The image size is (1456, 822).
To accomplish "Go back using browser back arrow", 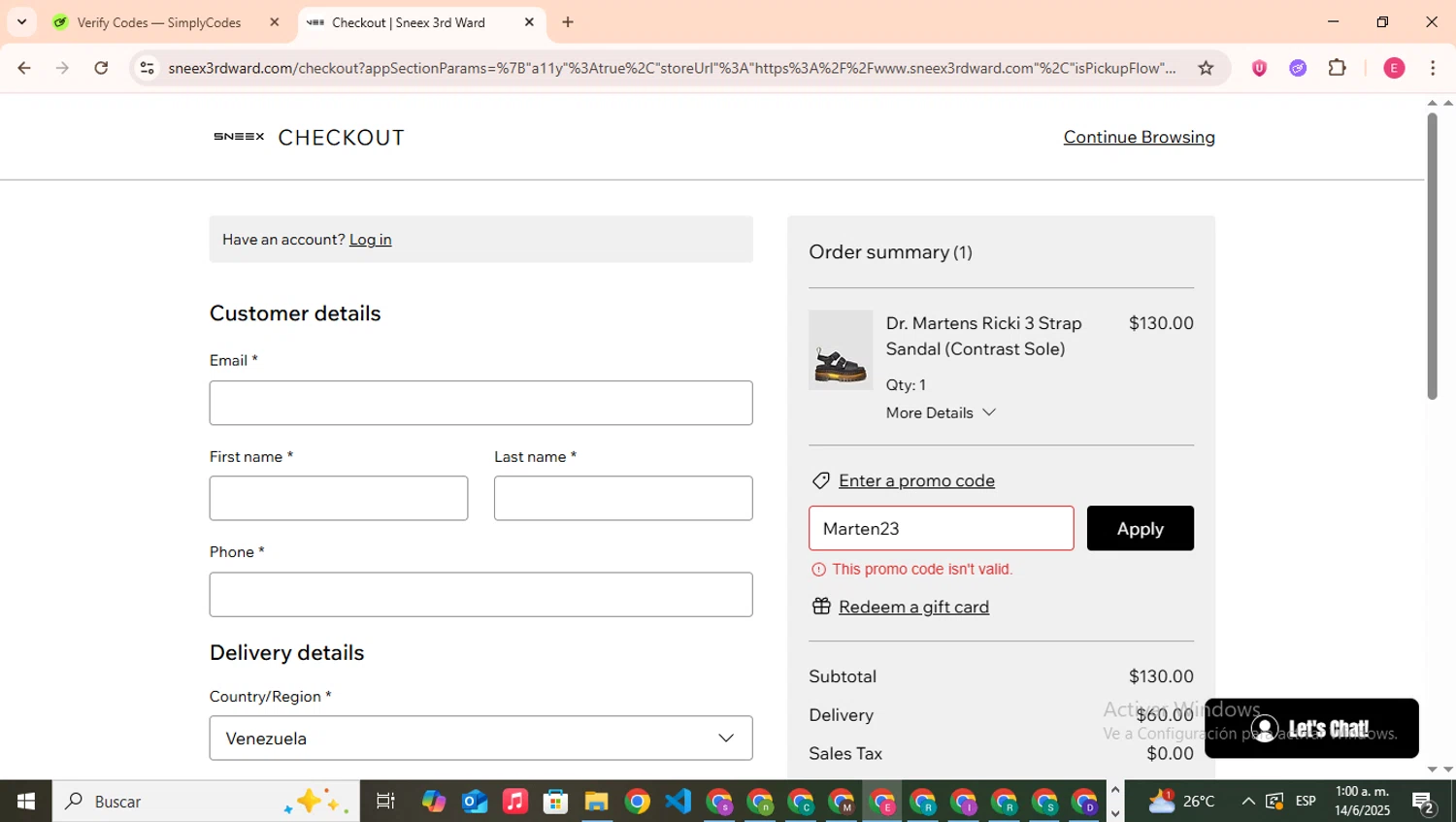I will point(24,68).
